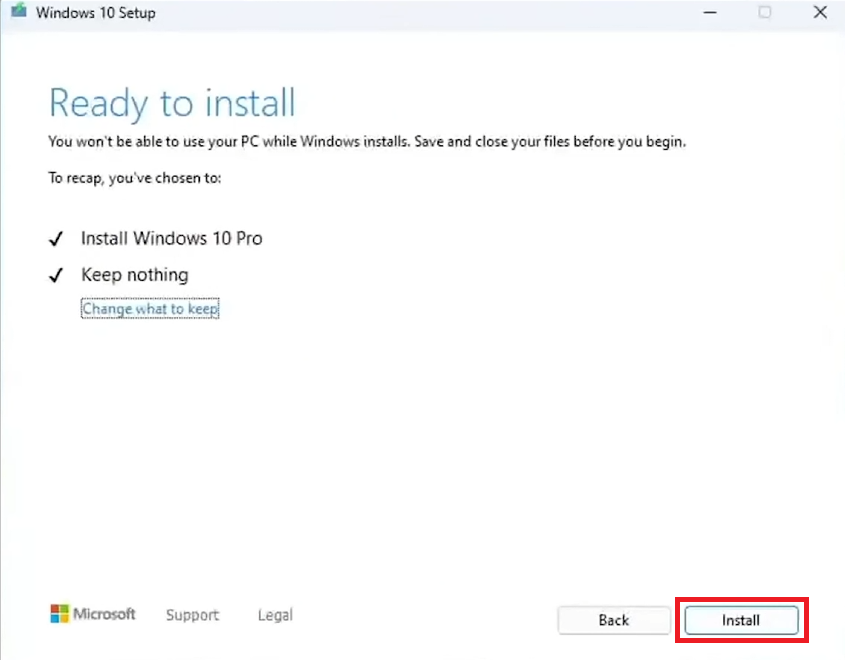
Task: Click the Install button
Action: 741,620
